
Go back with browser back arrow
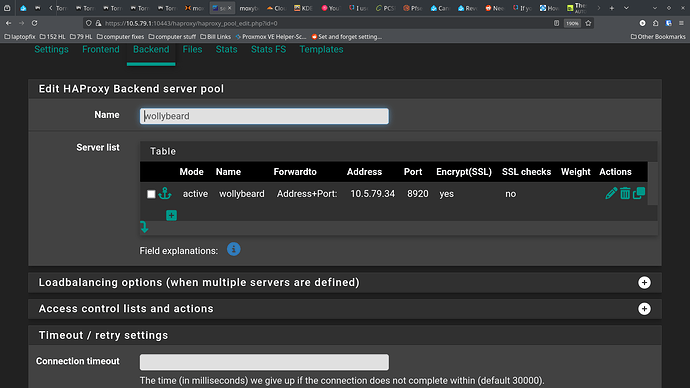tap(8, 23)
